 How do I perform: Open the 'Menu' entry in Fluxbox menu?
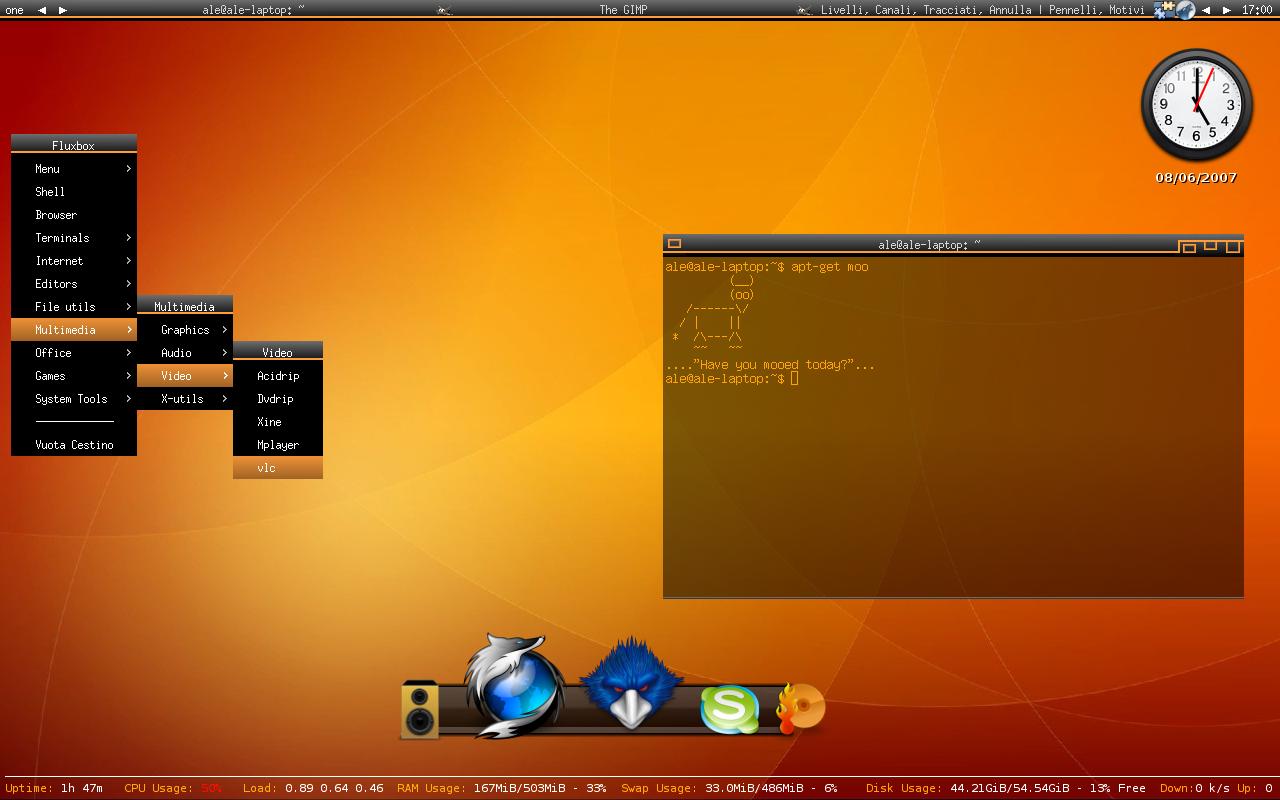(74, 169)
